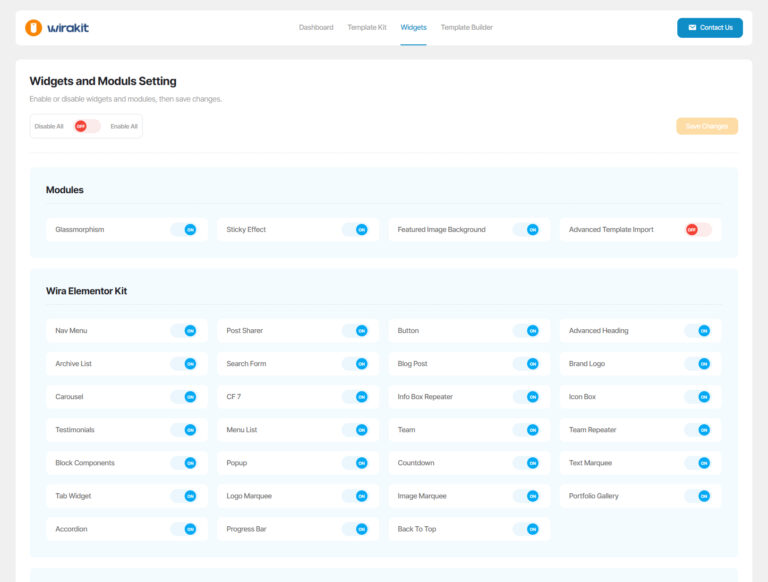Screen dimensions: 768x582
Task: Click the Enable All label
Action: pyautogui.click(x=124, y=126)
